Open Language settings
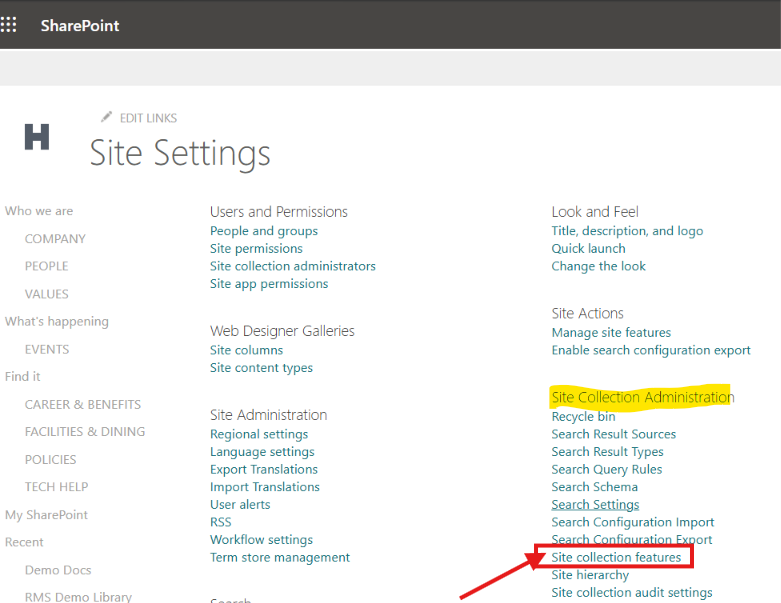Image resolution: width=781 pixels, height=603 pixels. pos(262,452)
